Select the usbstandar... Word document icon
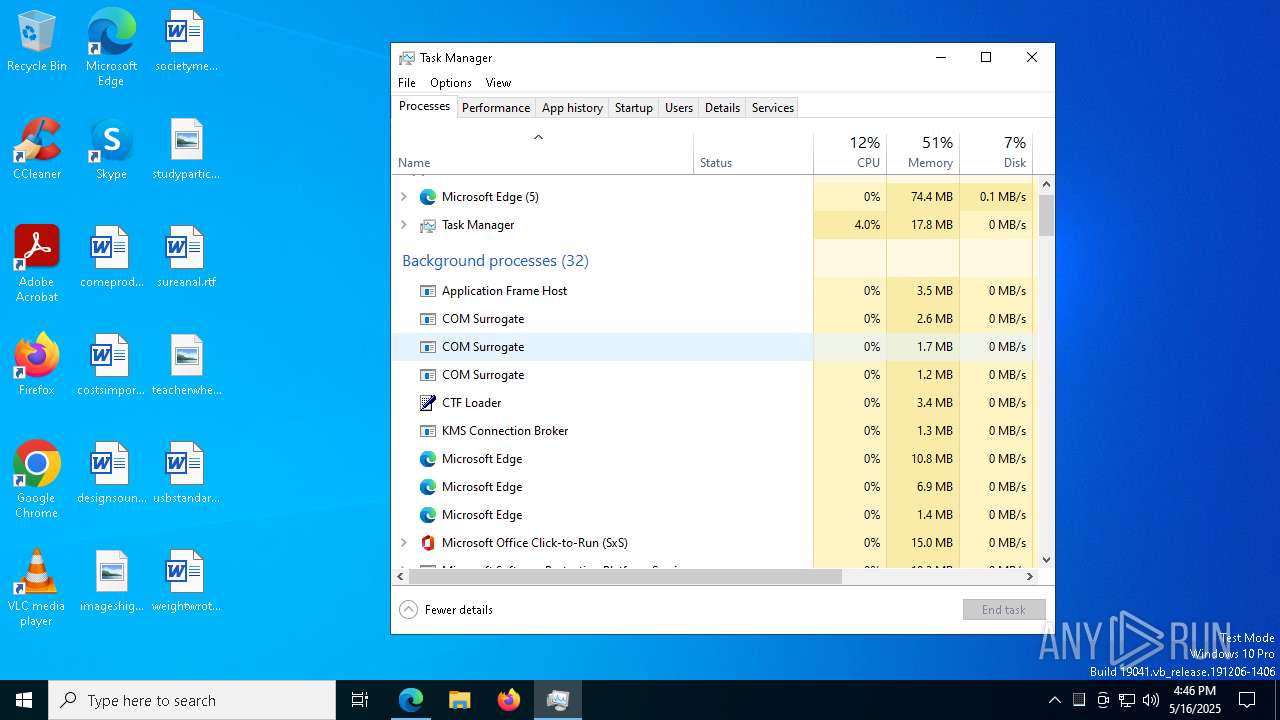Viewport: 1280px width, 720px height. pyautogui.click(x=186, y=474)
